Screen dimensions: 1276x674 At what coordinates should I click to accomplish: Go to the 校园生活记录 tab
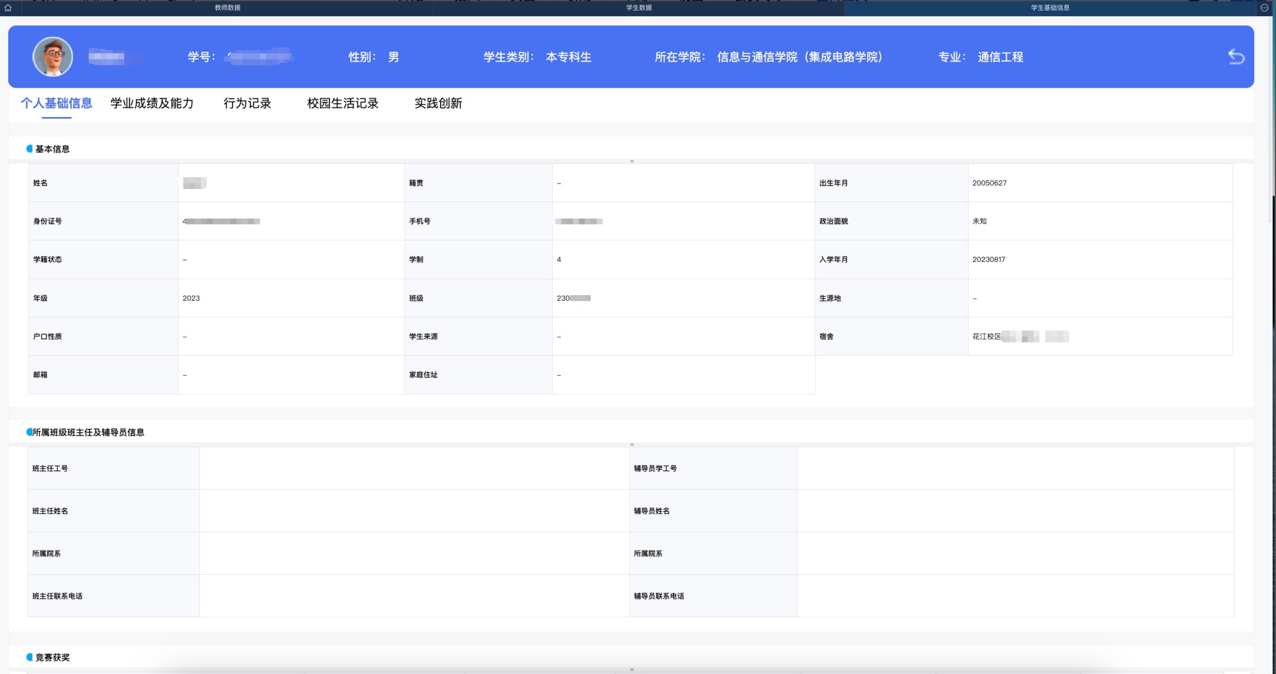(342, 103)
